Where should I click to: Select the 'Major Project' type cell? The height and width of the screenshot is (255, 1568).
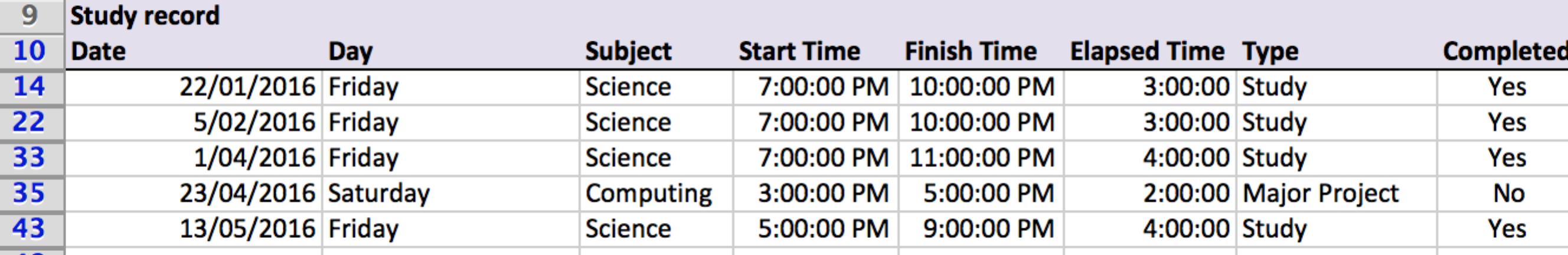click(x=1320, y=194)
